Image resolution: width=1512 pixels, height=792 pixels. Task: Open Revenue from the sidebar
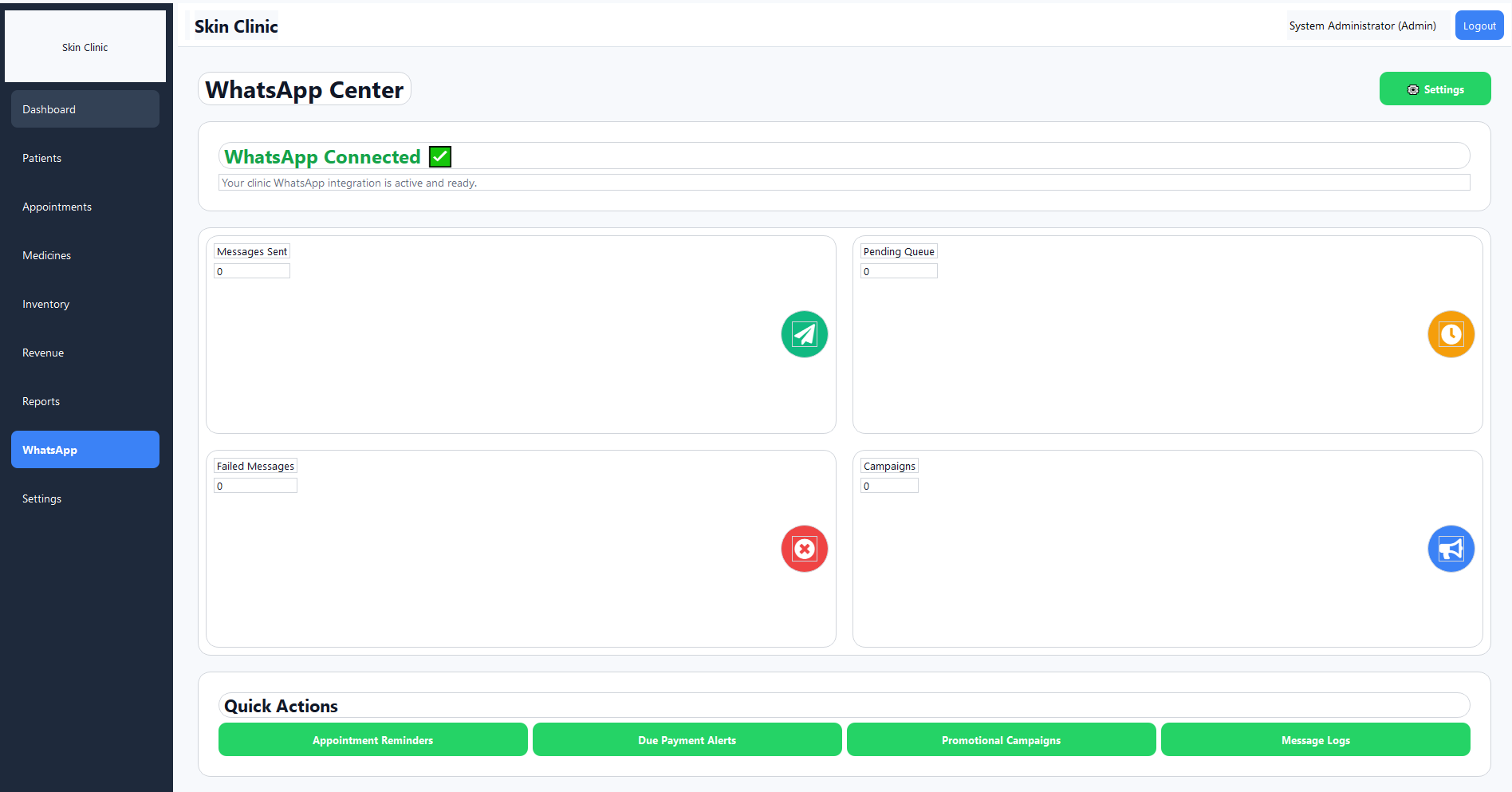[x=85, y=353]
